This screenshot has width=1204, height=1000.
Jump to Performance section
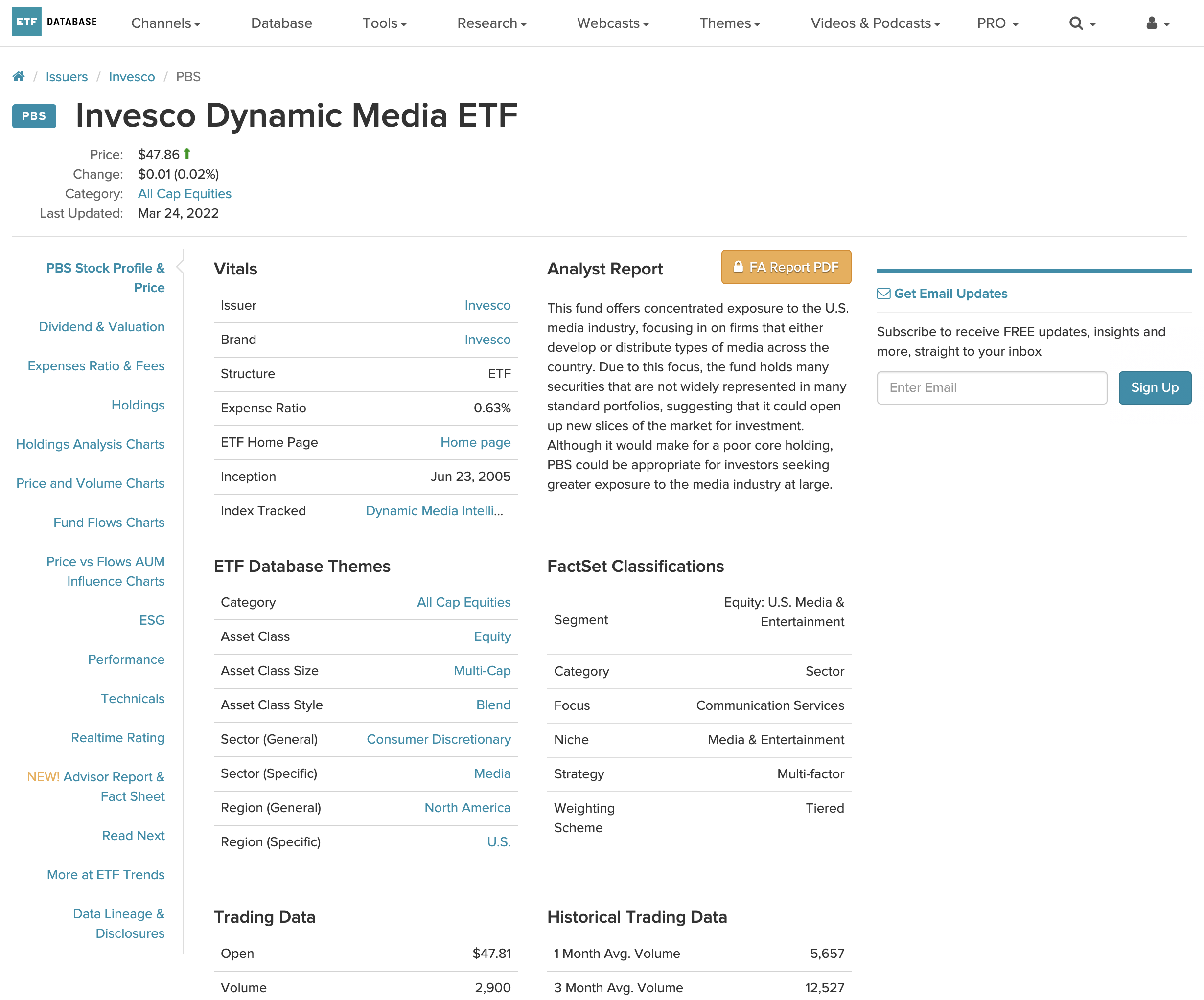[x=126, y=659]
